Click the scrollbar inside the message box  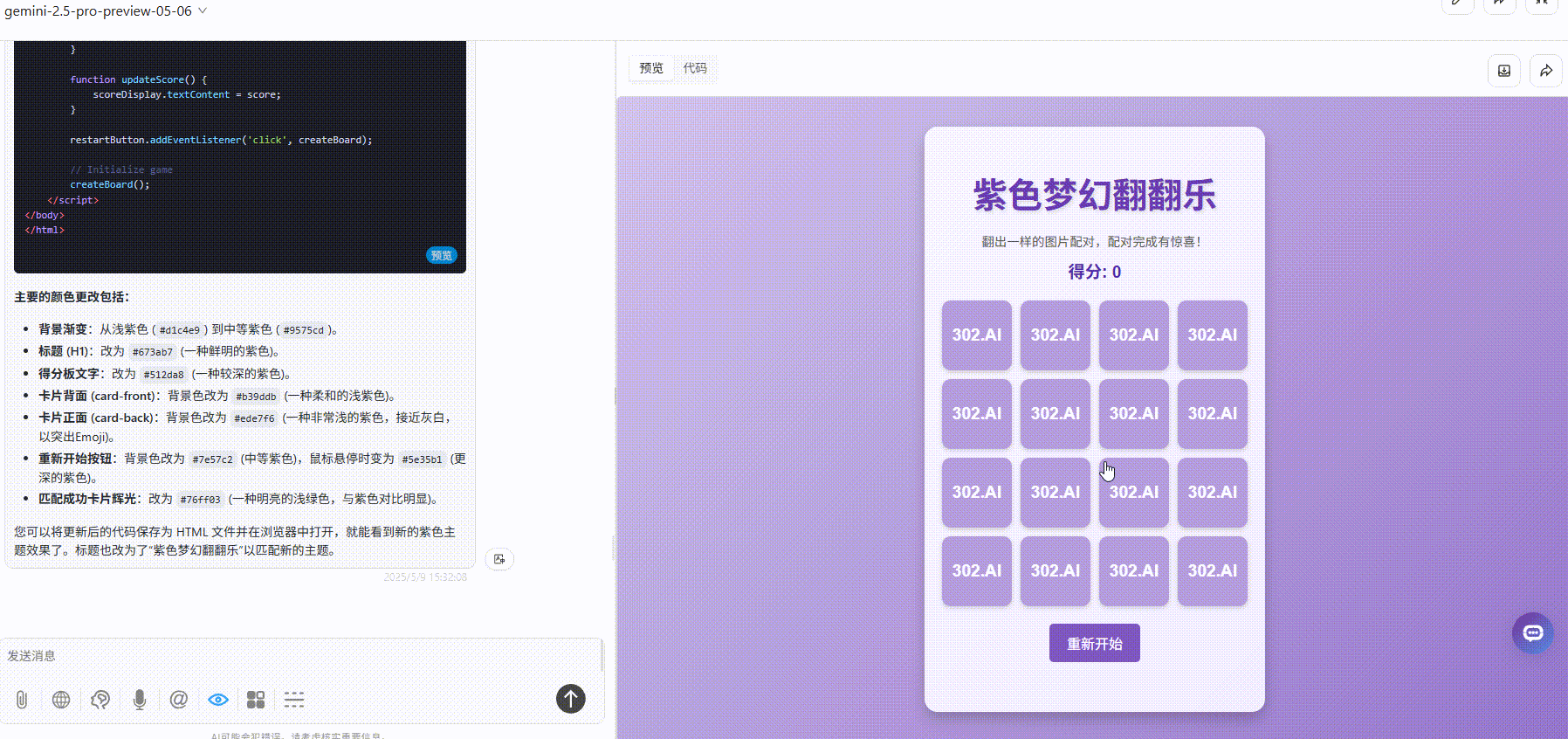[601, 657]
